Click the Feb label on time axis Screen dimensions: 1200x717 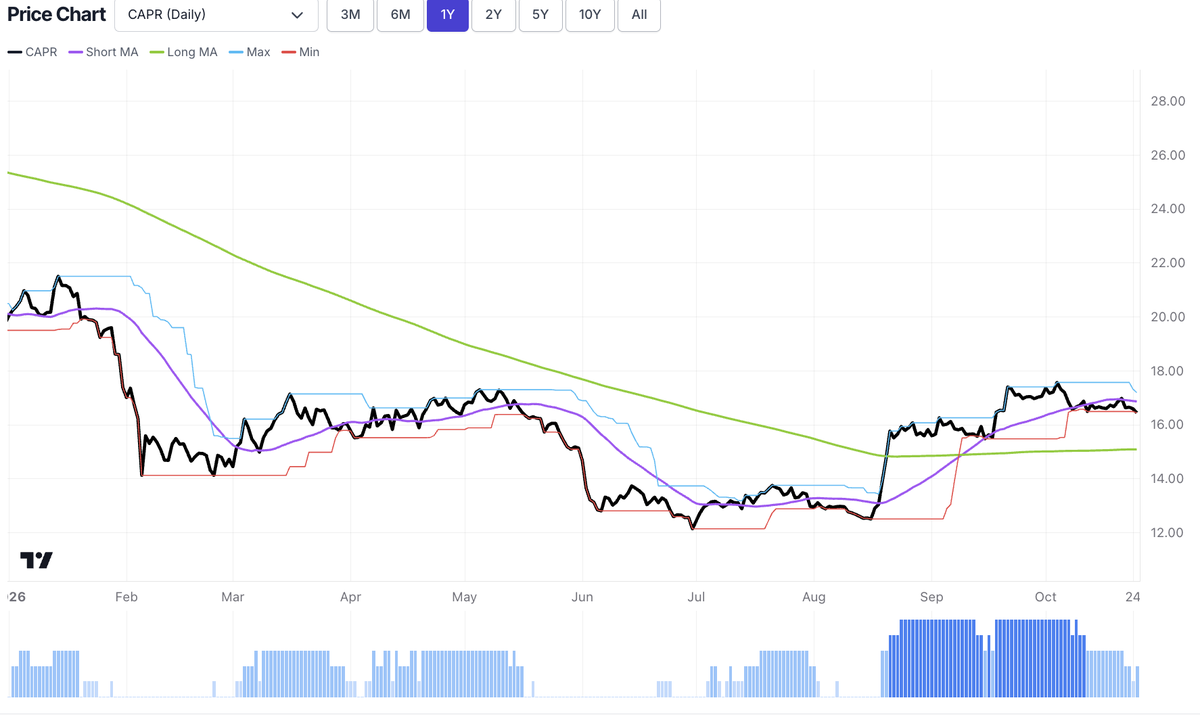point(126,597)
